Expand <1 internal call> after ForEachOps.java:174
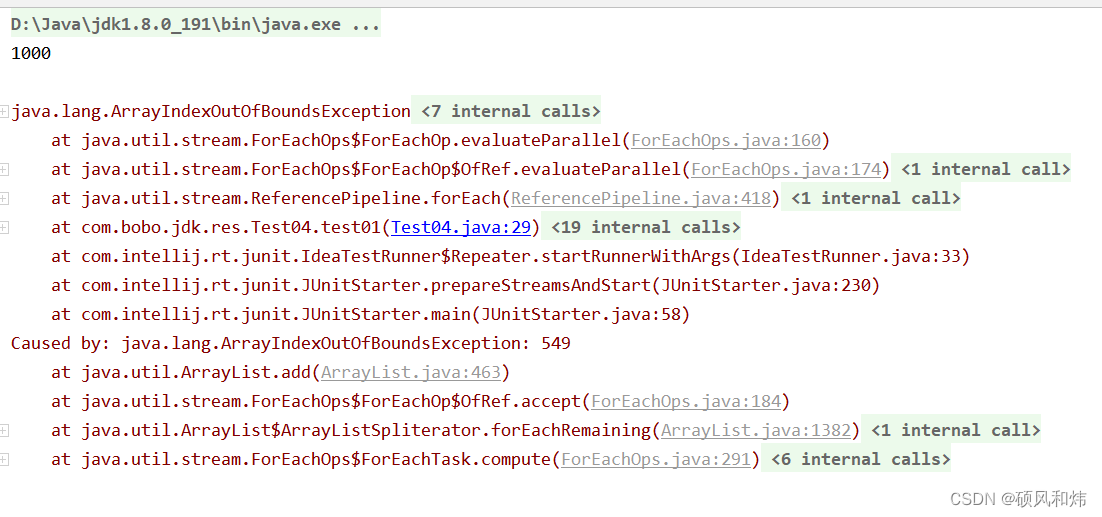This screenshot has height=517, width=1102. tap(985, 169)
